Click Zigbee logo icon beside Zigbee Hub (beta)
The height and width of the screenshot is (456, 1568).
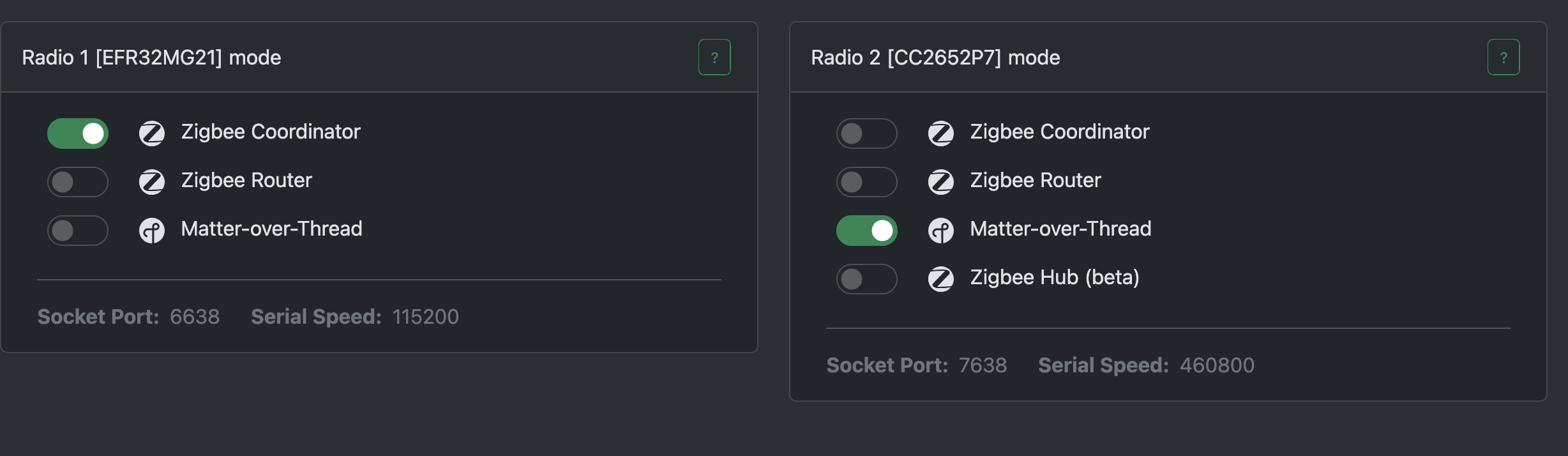pos(941,279)
